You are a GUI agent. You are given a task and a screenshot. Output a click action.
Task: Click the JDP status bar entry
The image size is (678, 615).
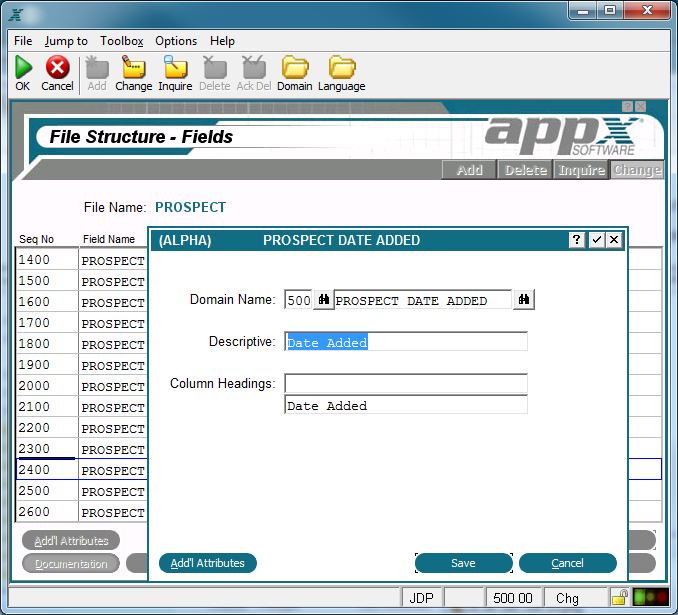421,598
